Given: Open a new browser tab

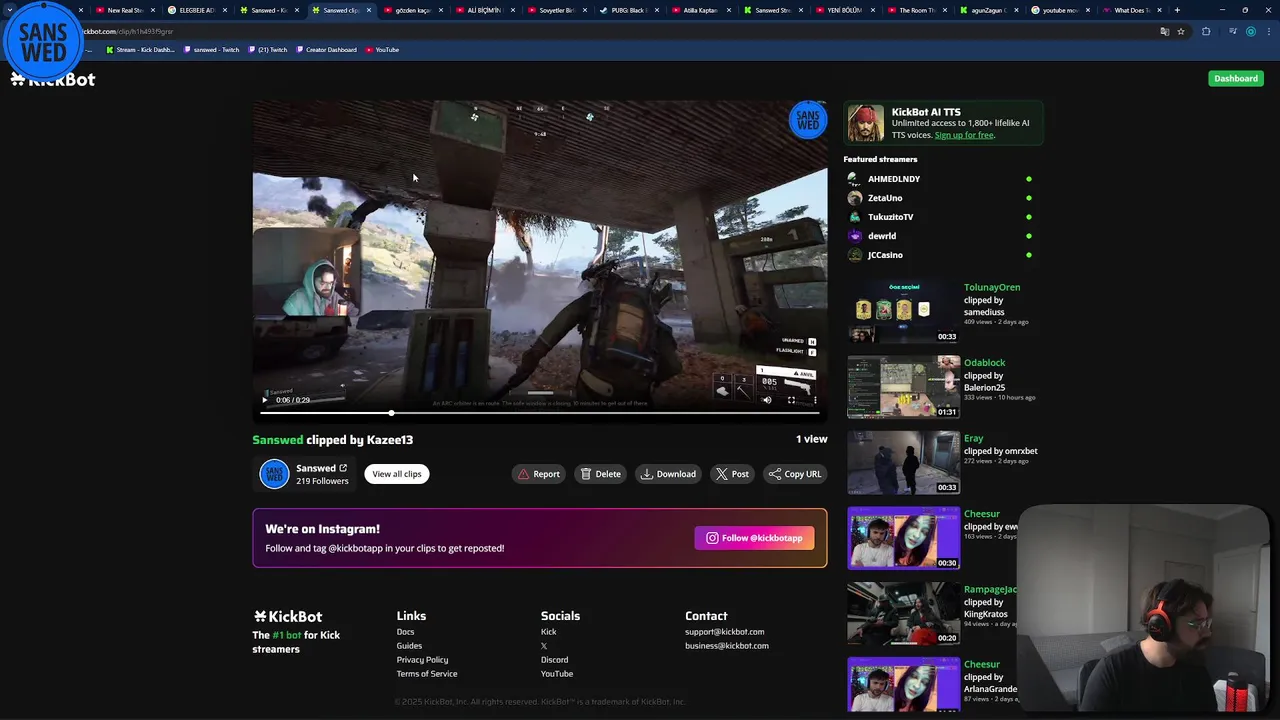Looking at the screenshot, I should pos(1177,10).
